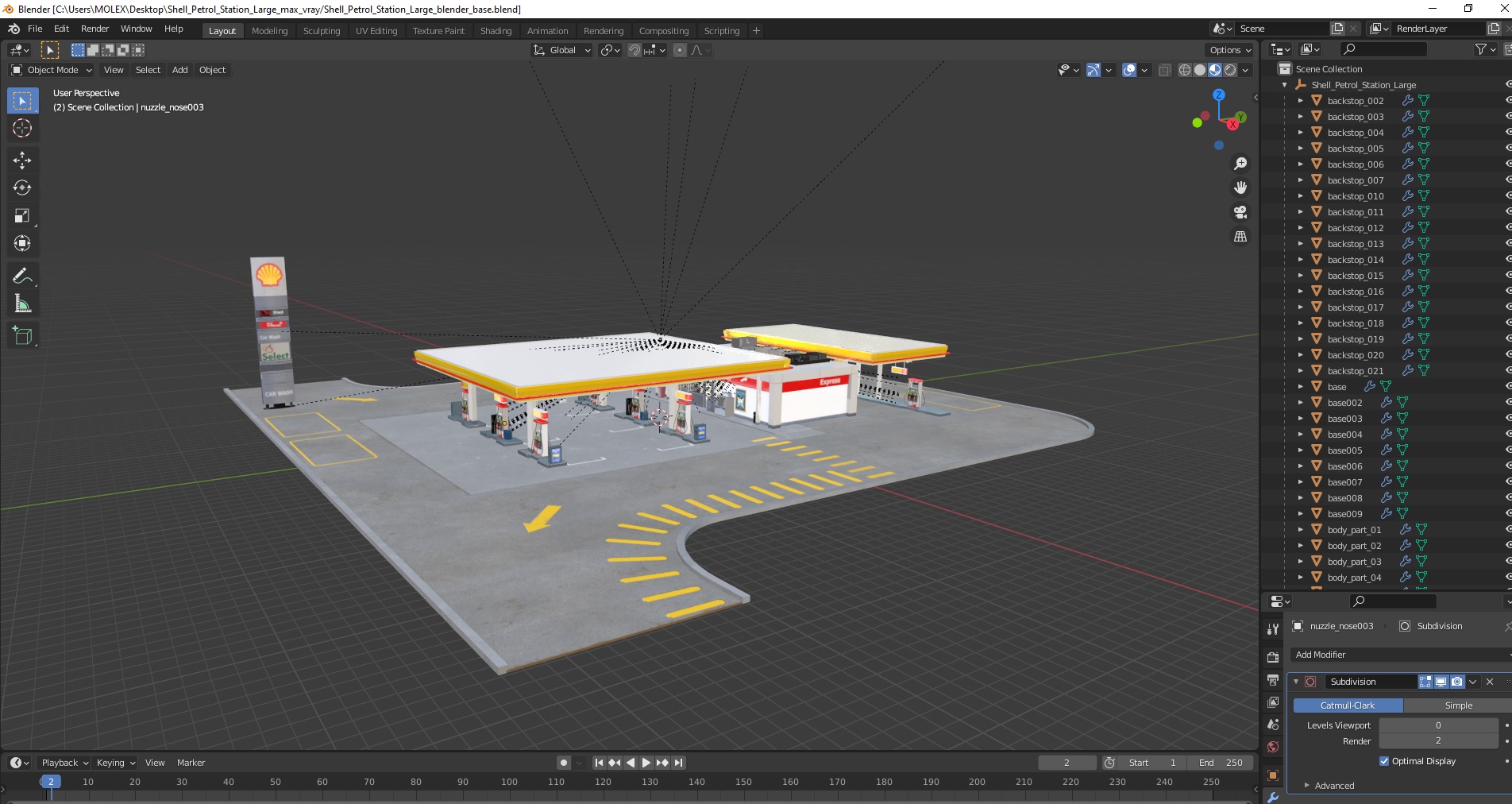The height and width of the screenshot is (804, 1512).
Task: Open the Output properties tab
Action: [x=1273, y=680]
